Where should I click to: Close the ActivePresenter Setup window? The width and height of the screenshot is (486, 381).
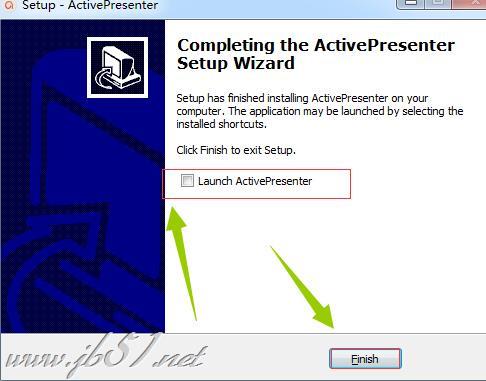470,4
